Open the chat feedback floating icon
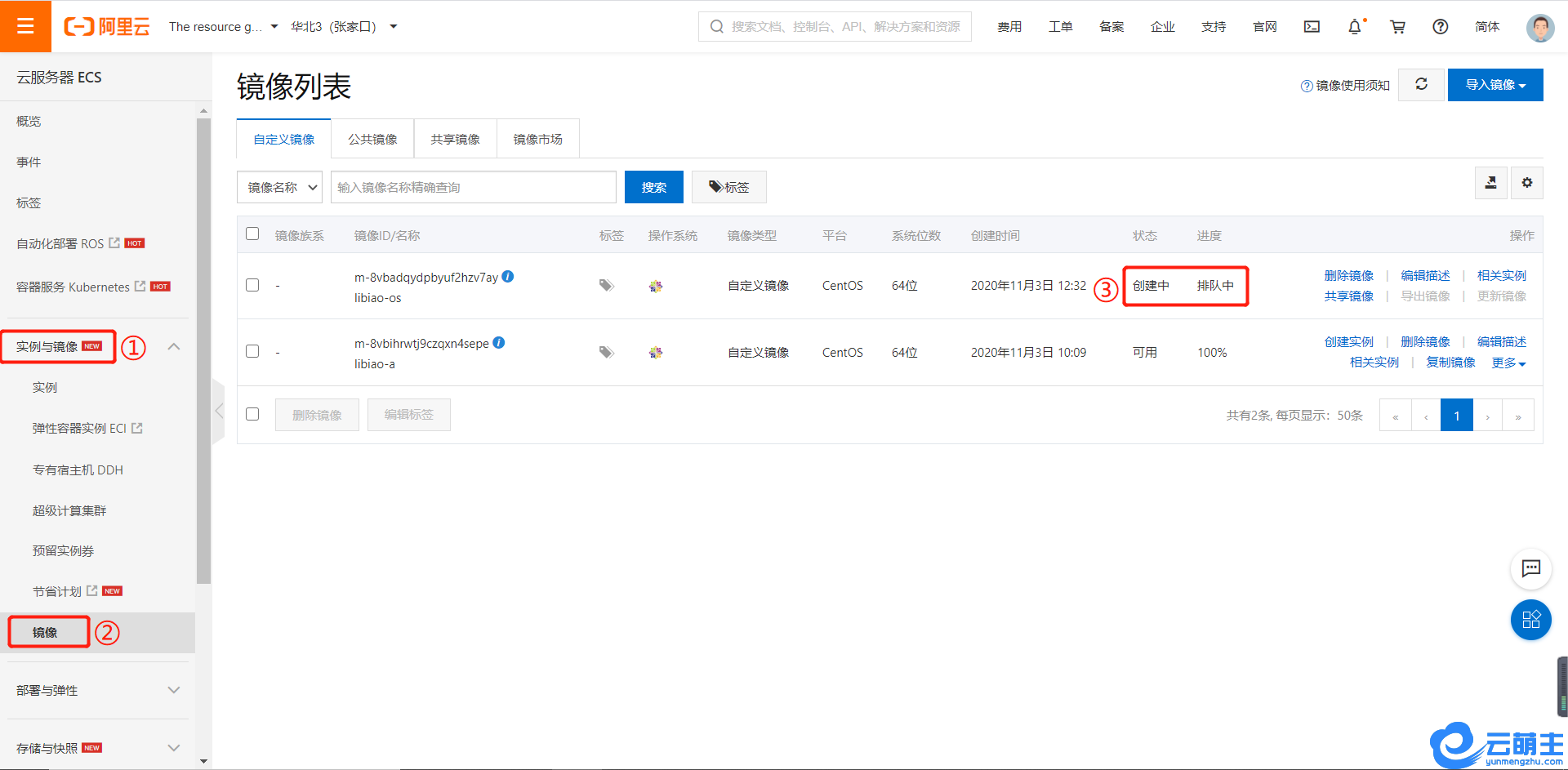The height and width of the screenshot is (770, 1568). pos(1530,568)
